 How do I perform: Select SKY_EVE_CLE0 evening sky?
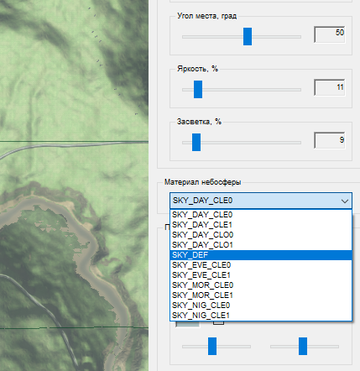tap(261, 265)
